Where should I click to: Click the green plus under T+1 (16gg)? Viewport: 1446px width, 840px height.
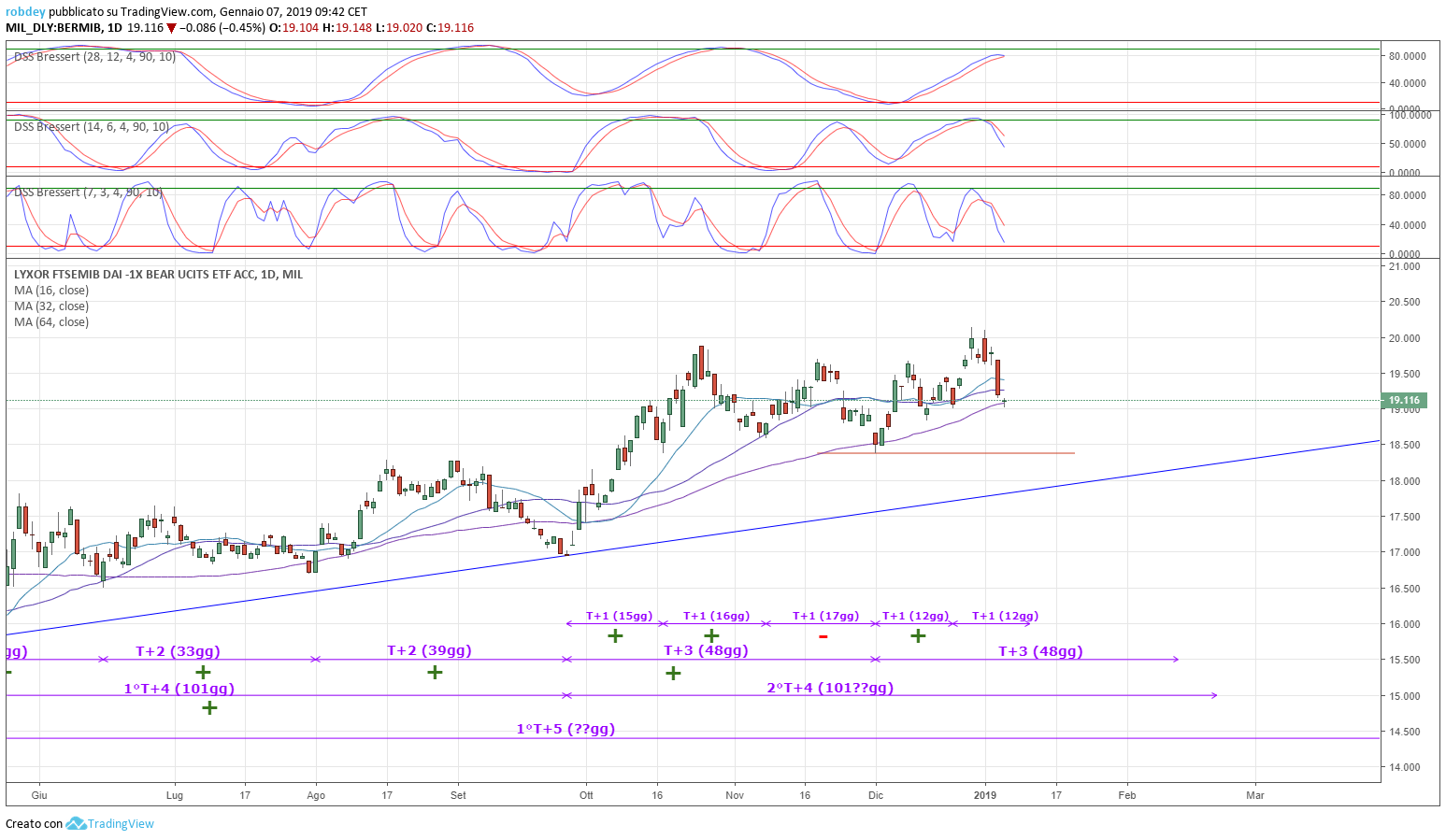pos(711,636)
